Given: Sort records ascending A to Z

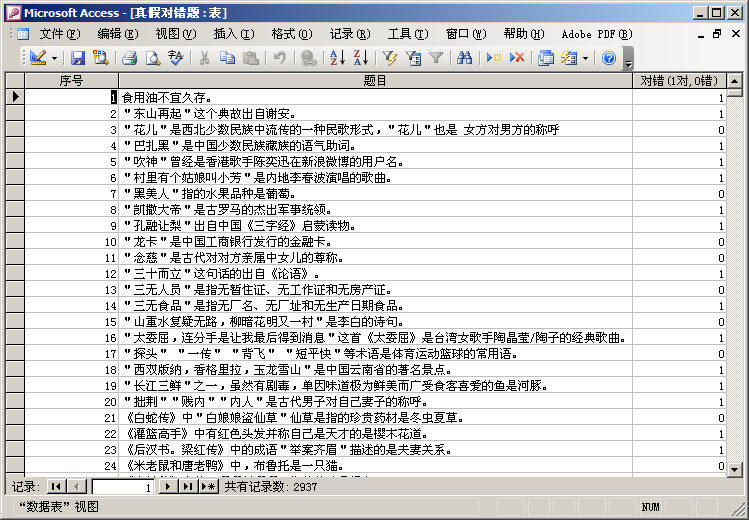Looking at the screenshot, I should click(337, 58).
